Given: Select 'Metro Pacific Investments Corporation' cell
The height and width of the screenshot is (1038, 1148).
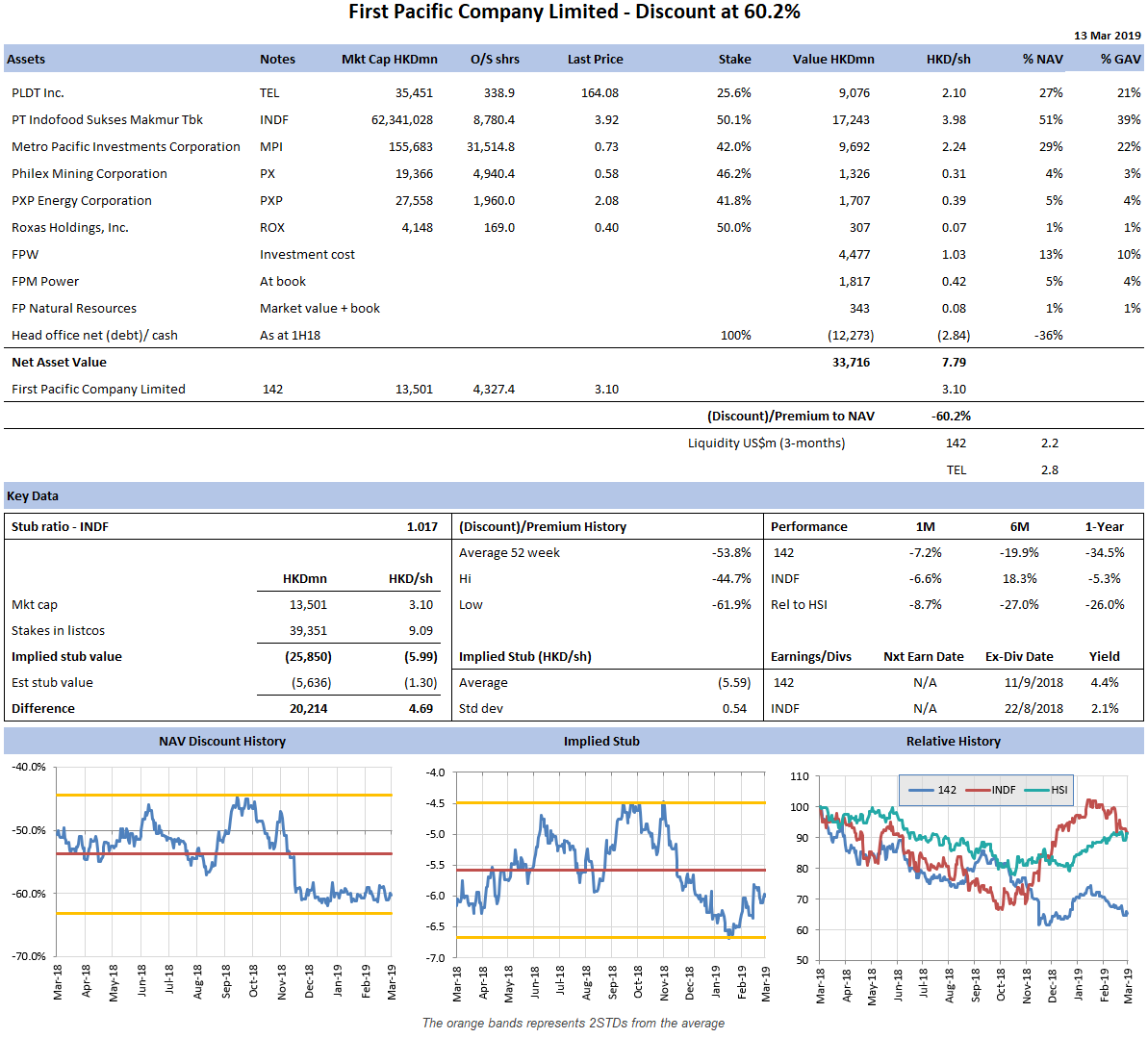Looking at the screenshot, I should 126,147.
